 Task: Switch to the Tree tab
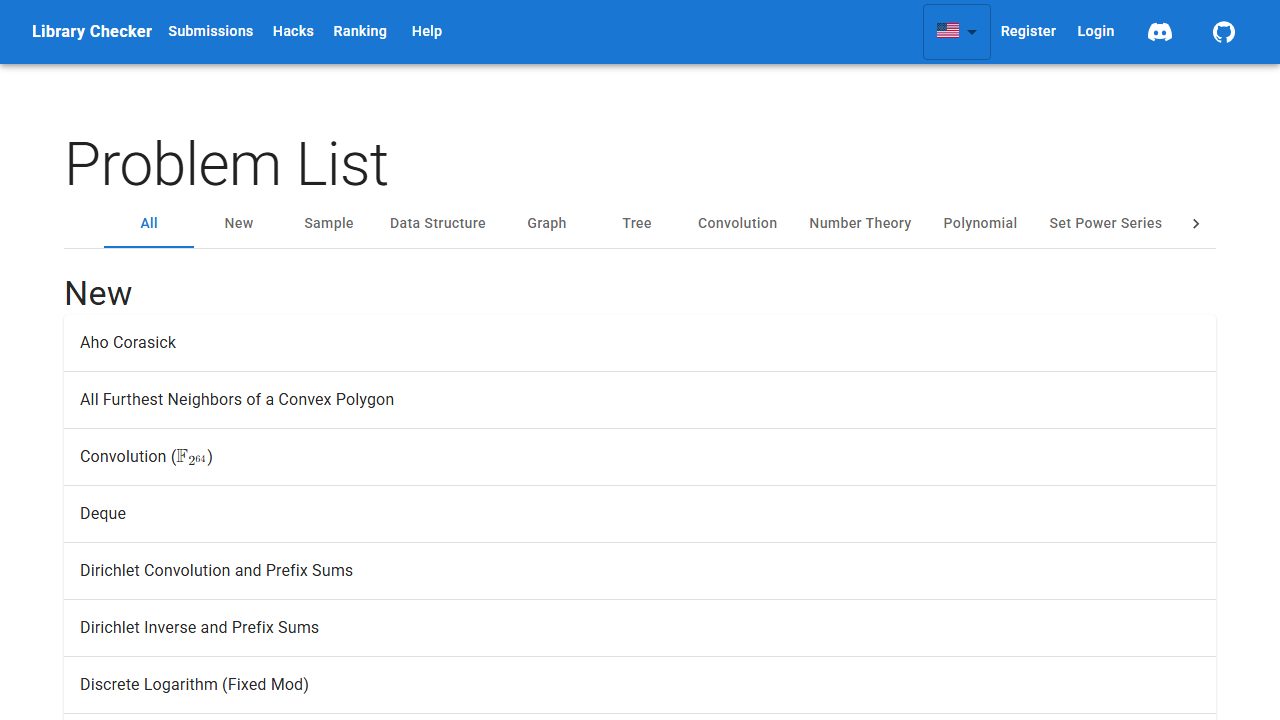click(637, 223)
